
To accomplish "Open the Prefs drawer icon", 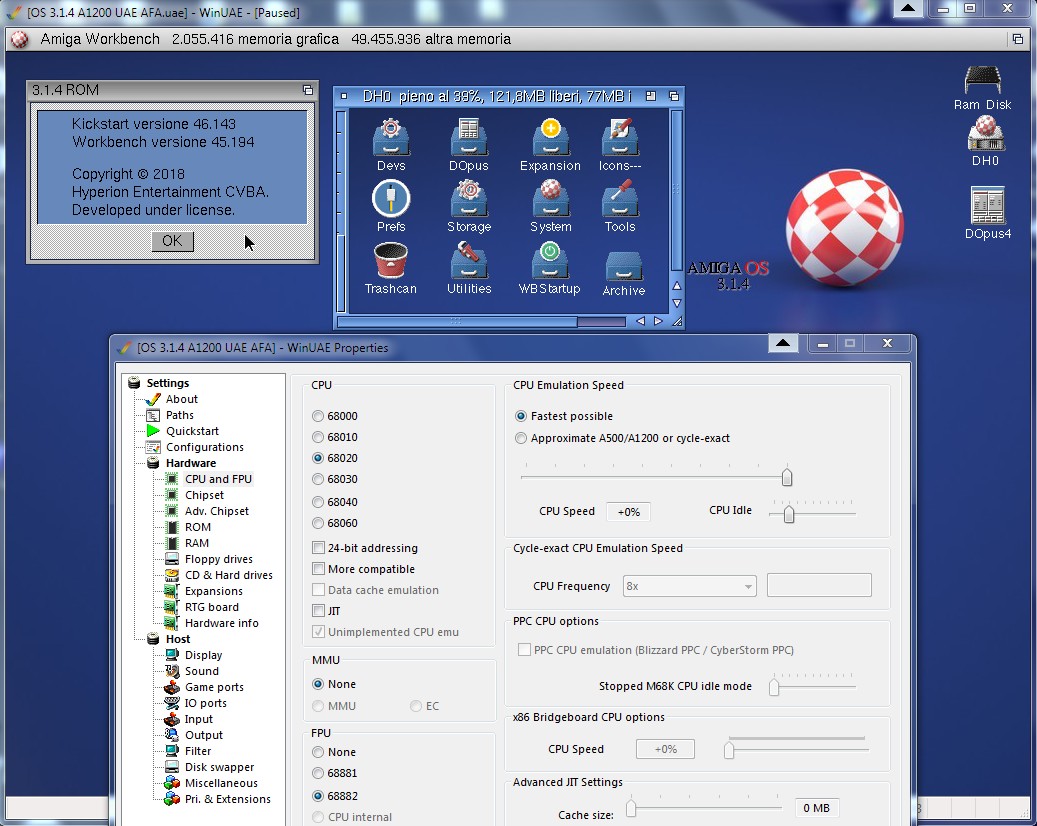I will point(391,199).
